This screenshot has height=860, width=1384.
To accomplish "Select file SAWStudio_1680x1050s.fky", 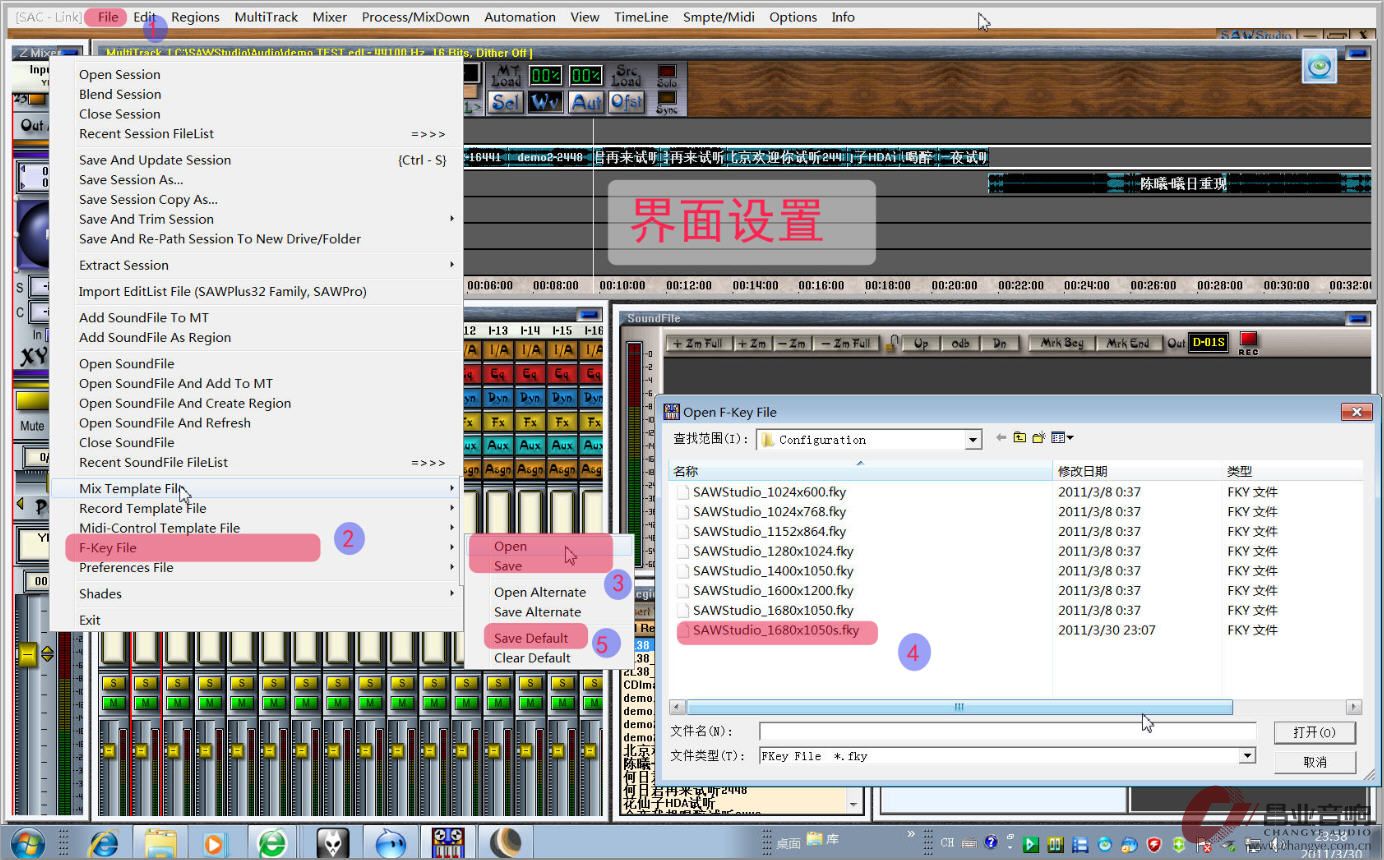I will (x=776, y=630).
